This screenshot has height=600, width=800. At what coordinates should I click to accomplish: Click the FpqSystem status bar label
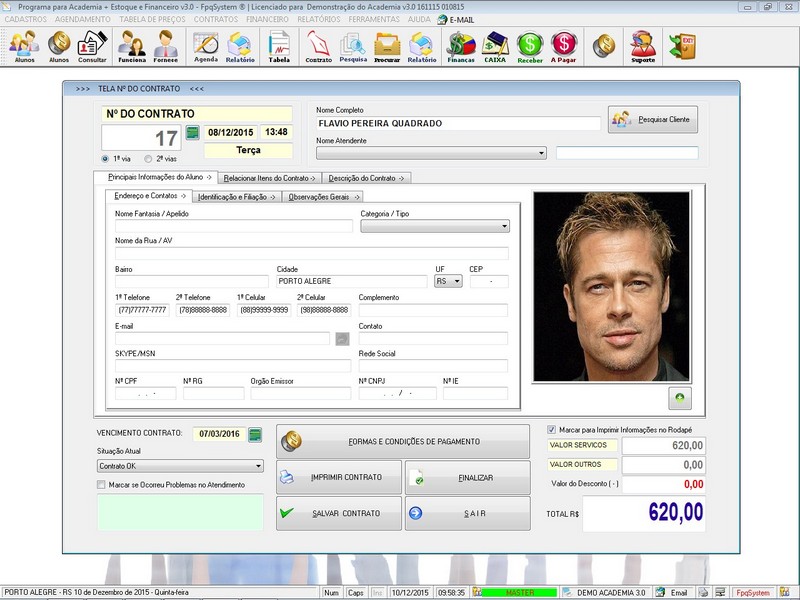[752, 593]
